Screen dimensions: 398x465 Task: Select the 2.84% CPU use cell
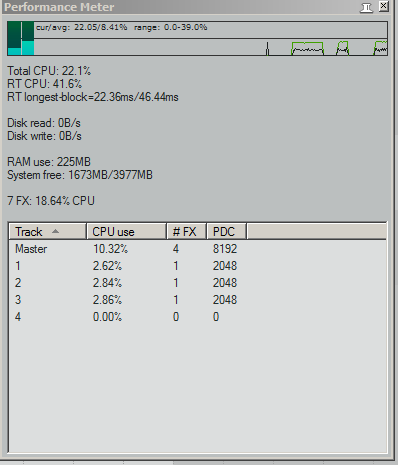click(x=107, y=283)
